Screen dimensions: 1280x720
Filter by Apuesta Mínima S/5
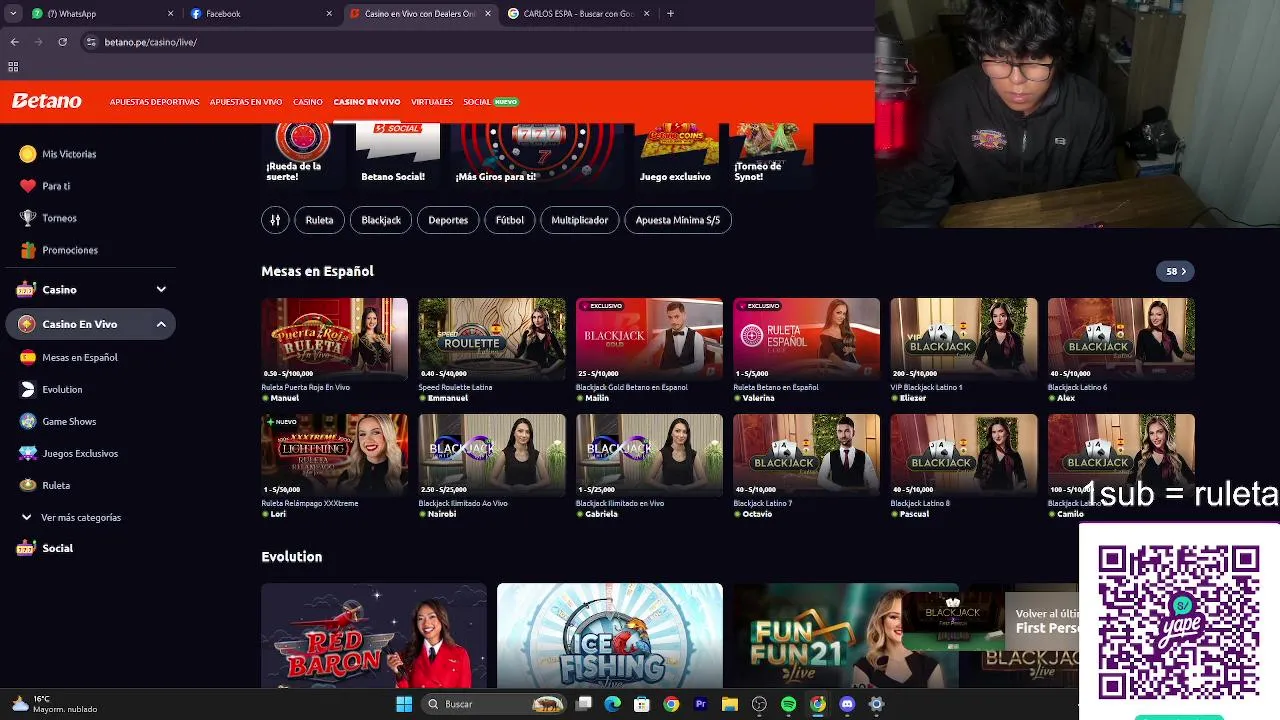tap(678, 220)
